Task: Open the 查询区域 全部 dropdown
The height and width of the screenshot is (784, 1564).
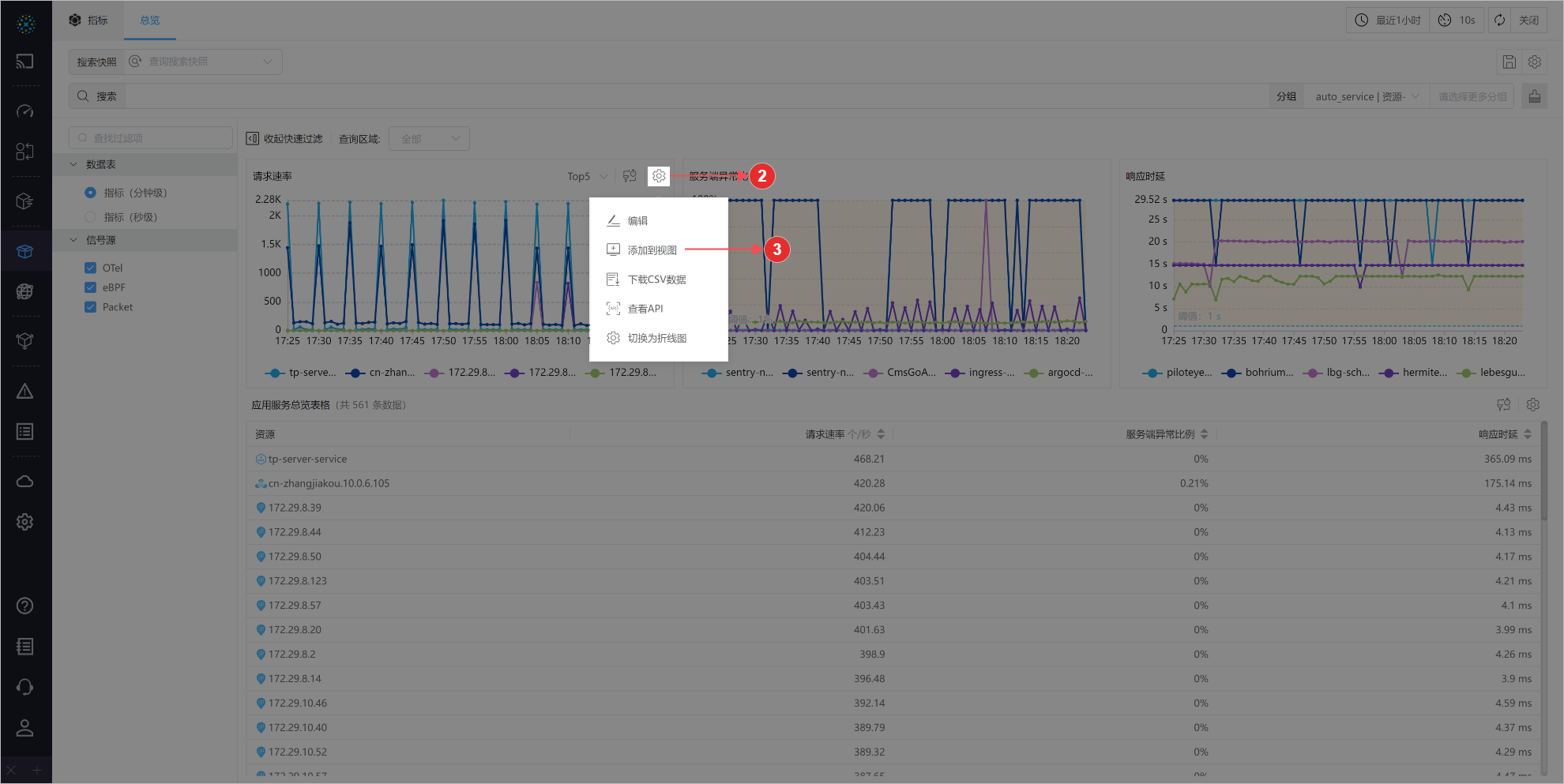Action: coord(429,139)
